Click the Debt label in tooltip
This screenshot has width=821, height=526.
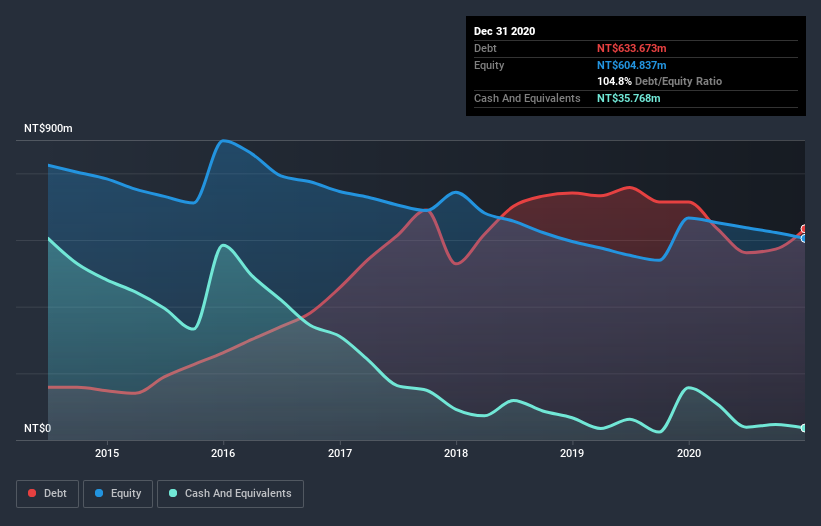[x=485, y=48]
